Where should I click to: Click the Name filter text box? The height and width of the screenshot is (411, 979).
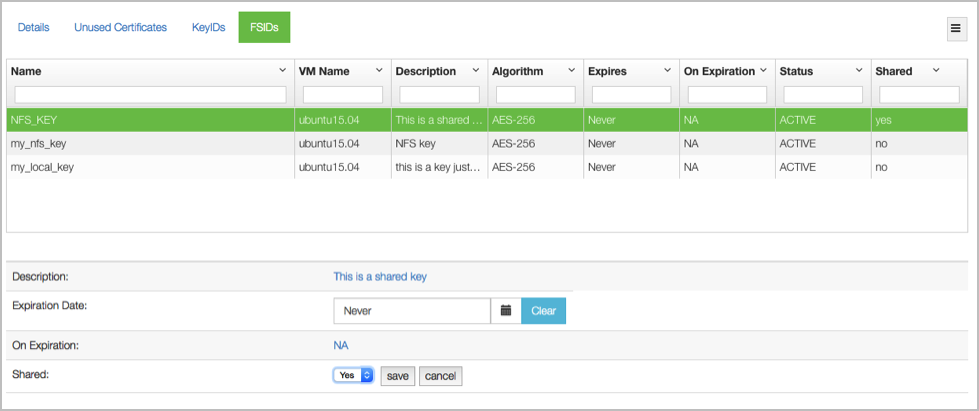[150, 95]
